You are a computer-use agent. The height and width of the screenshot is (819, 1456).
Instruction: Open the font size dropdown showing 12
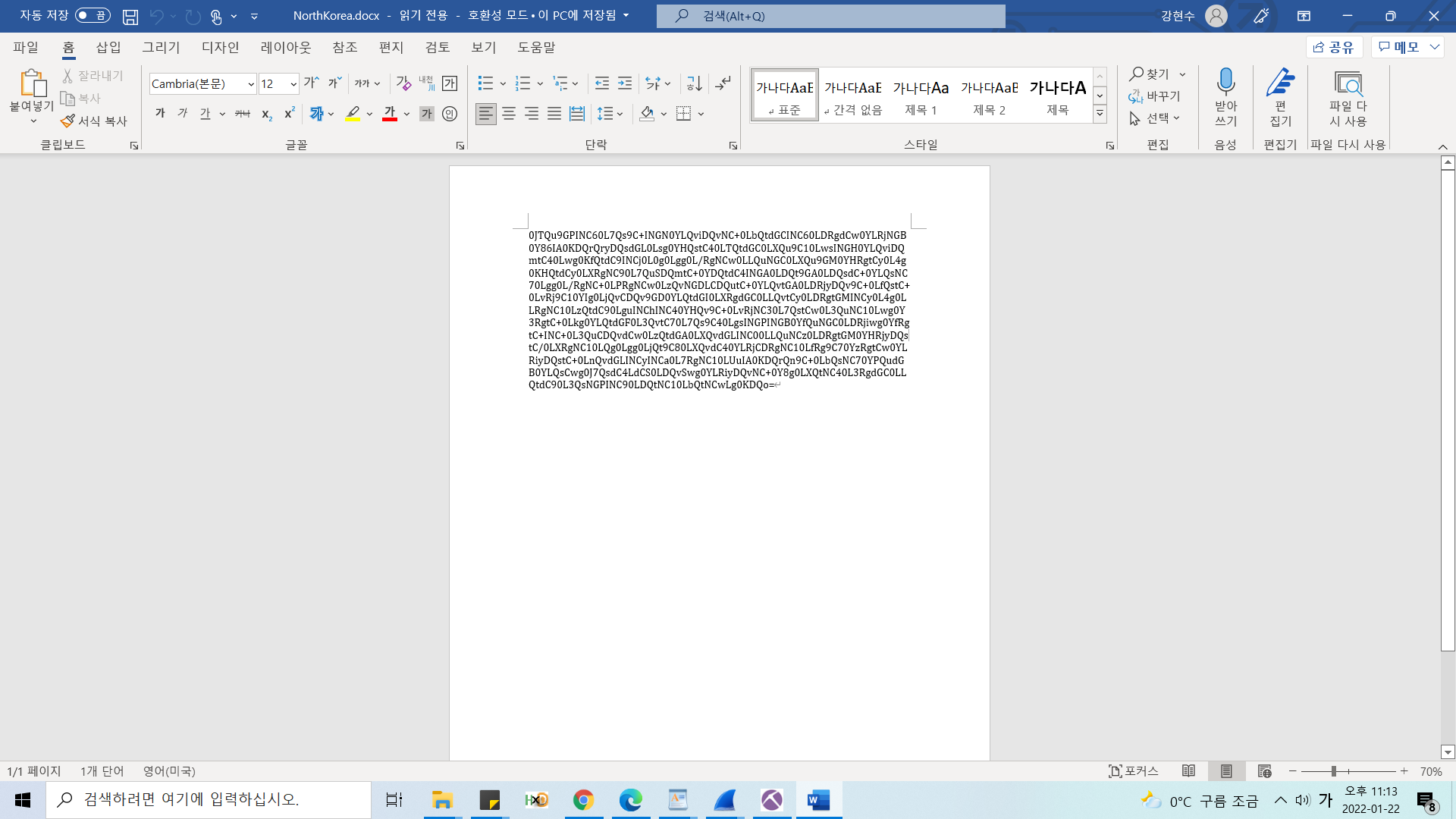coord(293,84)
